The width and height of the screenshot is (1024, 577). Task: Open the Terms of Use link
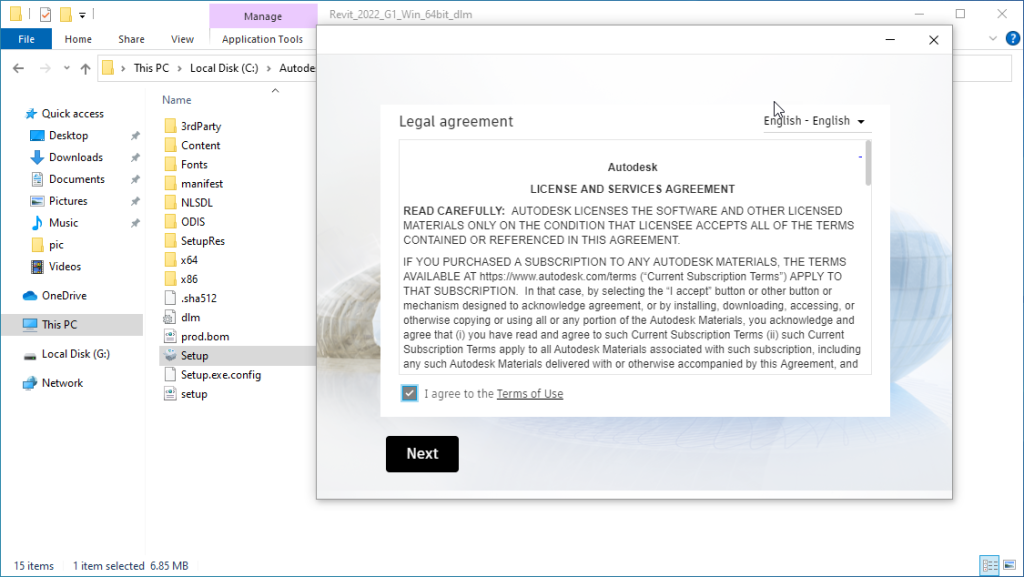point(530,394)
